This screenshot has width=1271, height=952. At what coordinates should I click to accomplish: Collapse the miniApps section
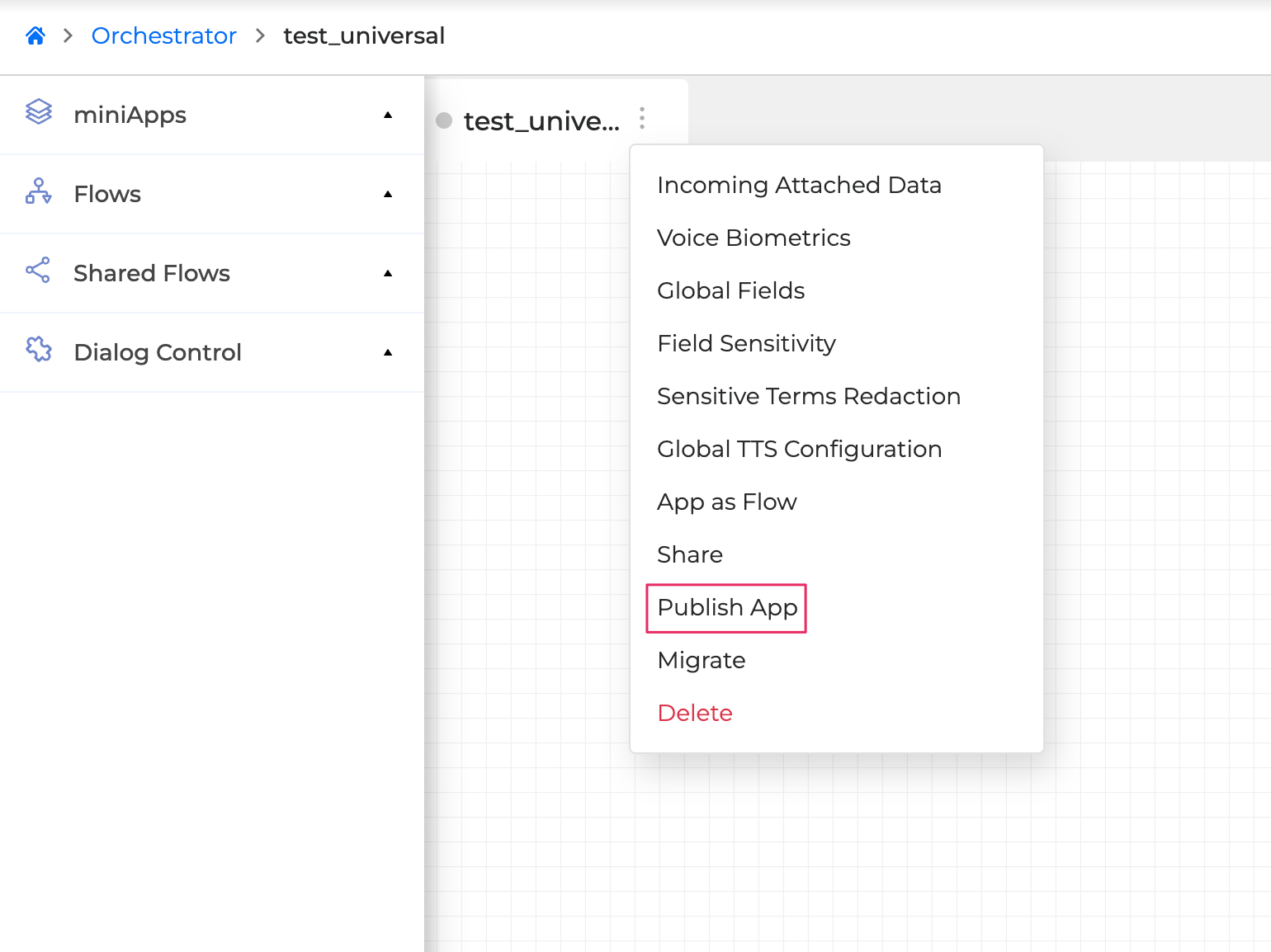[388, 115]
